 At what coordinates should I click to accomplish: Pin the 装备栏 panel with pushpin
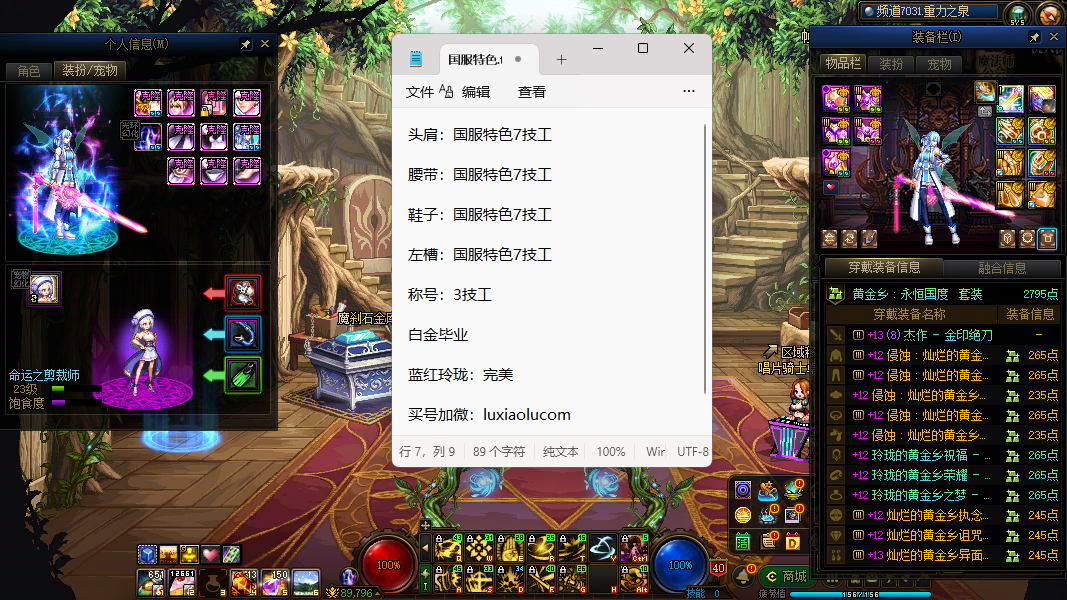[x=1034, y=37]
